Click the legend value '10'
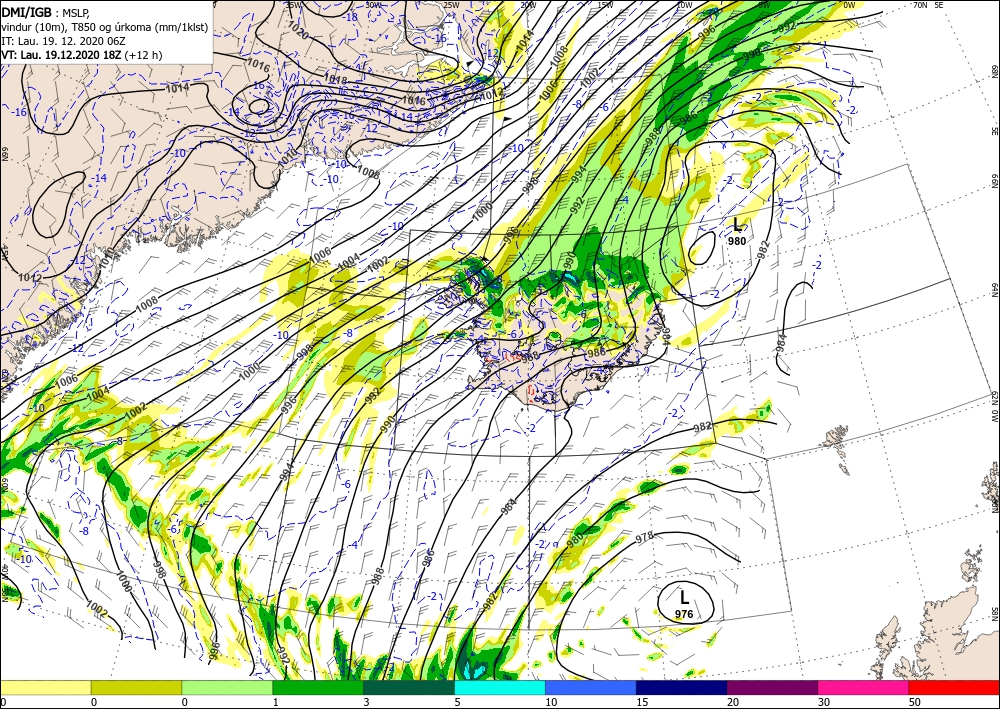 click(550, 702)
